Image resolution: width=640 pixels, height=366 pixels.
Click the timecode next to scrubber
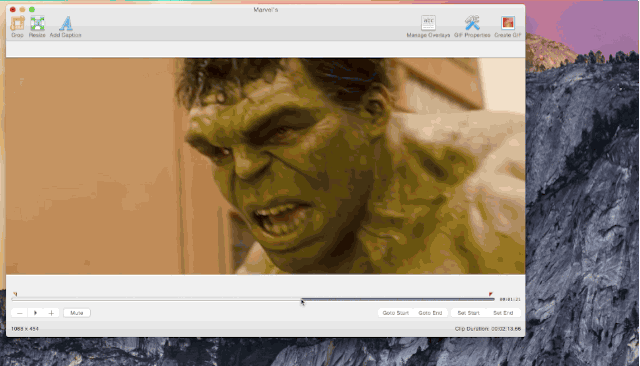click(x=510, y=299)
